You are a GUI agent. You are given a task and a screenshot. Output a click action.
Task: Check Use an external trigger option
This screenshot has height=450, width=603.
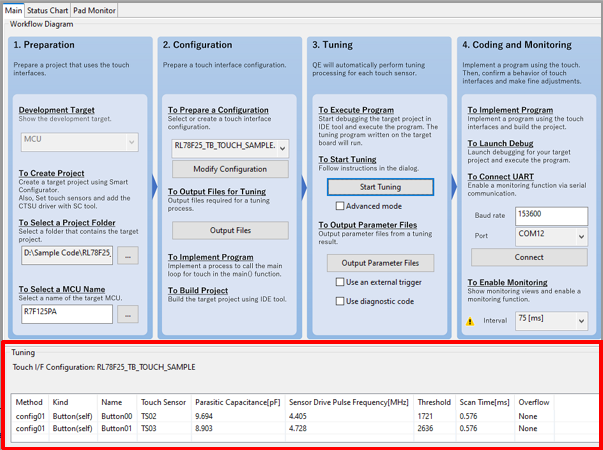point(340,283)
